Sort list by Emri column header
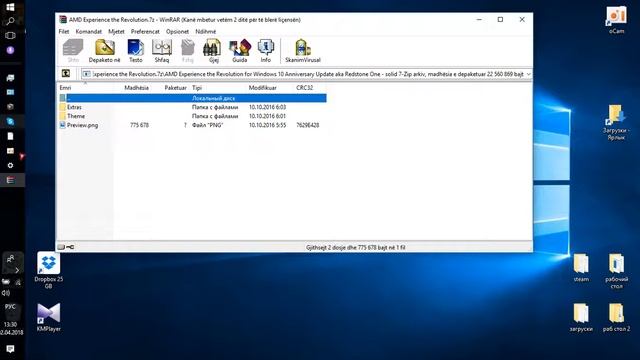Screen dimensions: 640x360 click(x=65, y=88)
